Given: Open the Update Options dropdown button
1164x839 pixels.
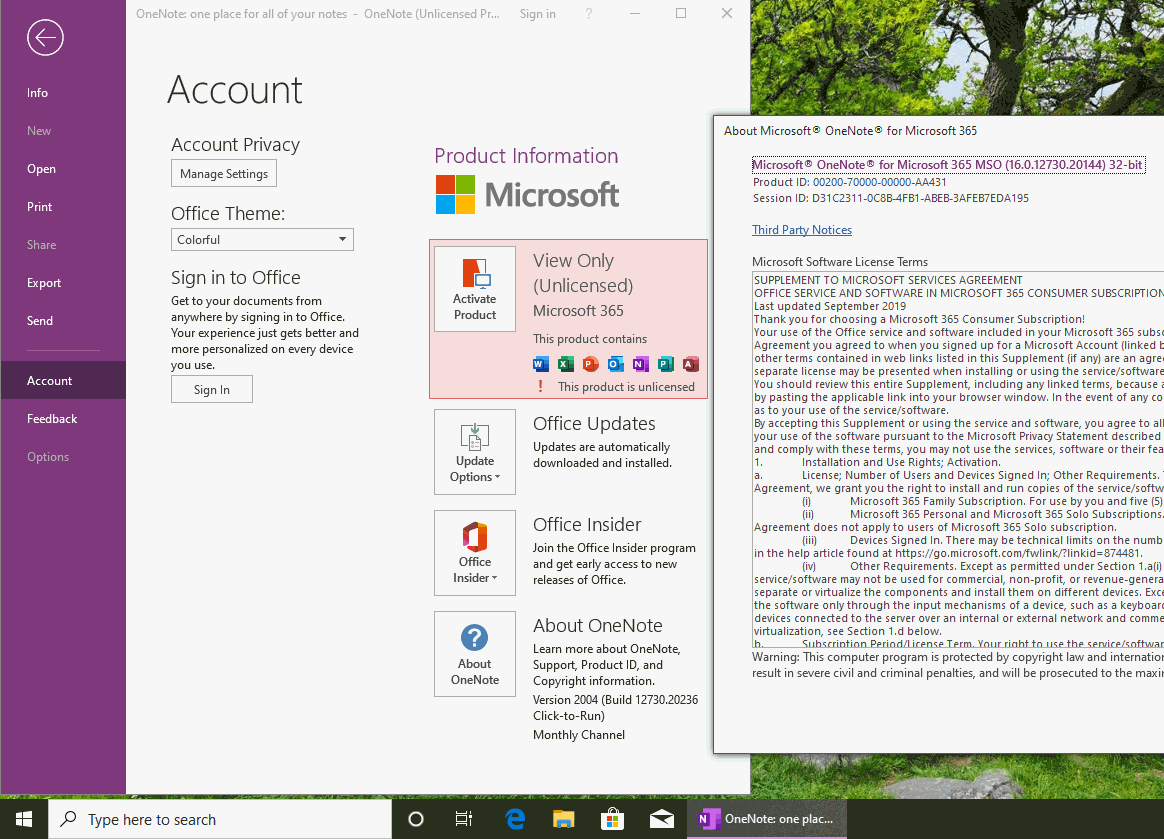Looking at the screenshot, I should (475, 451).
